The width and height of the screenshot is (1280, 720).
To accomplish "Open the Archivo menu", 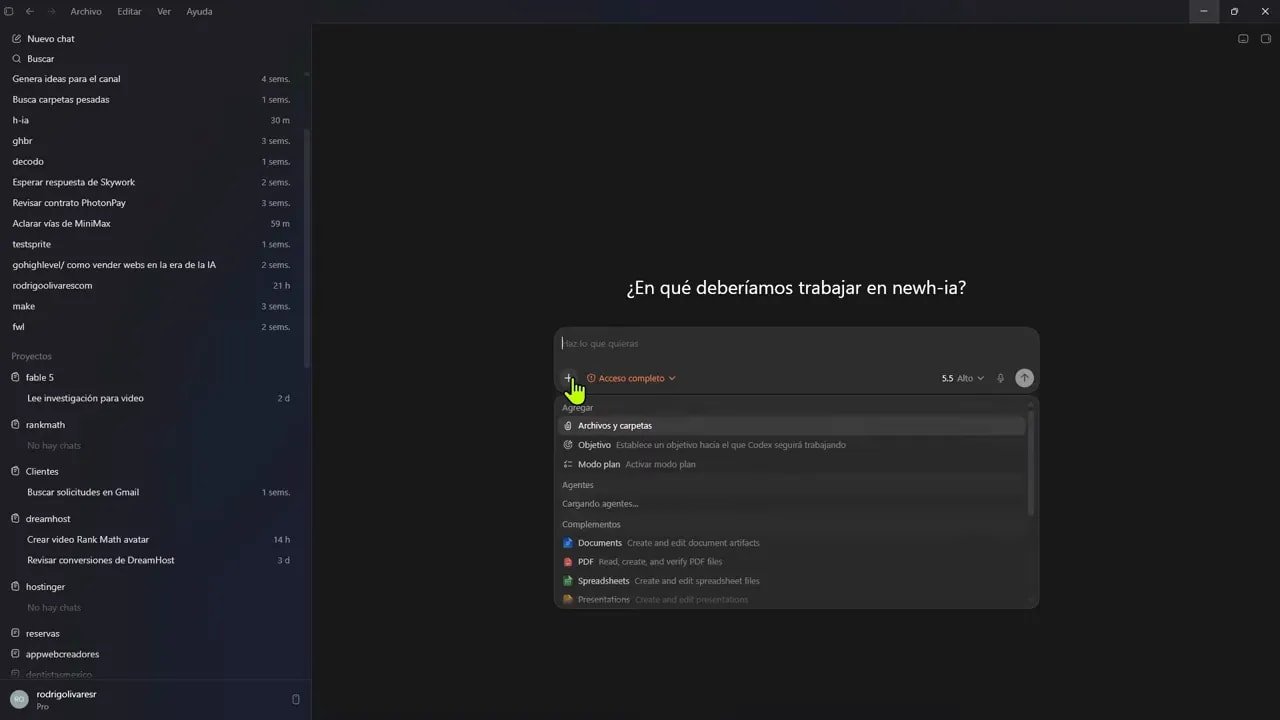I will click(86, 11).
